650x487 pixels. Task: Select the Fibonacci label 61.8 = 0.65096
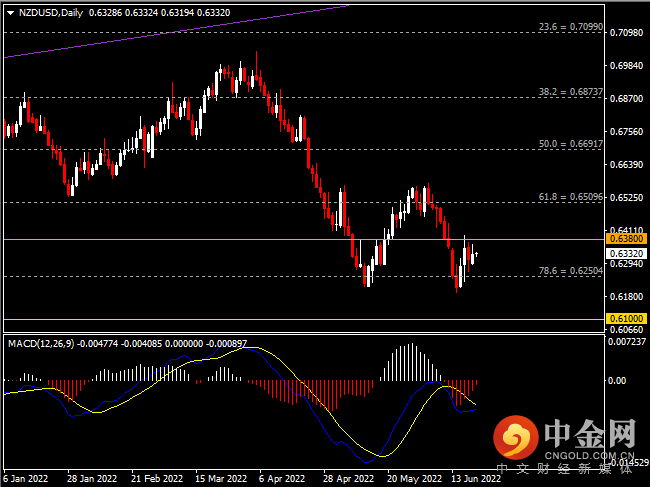point(570,197)
